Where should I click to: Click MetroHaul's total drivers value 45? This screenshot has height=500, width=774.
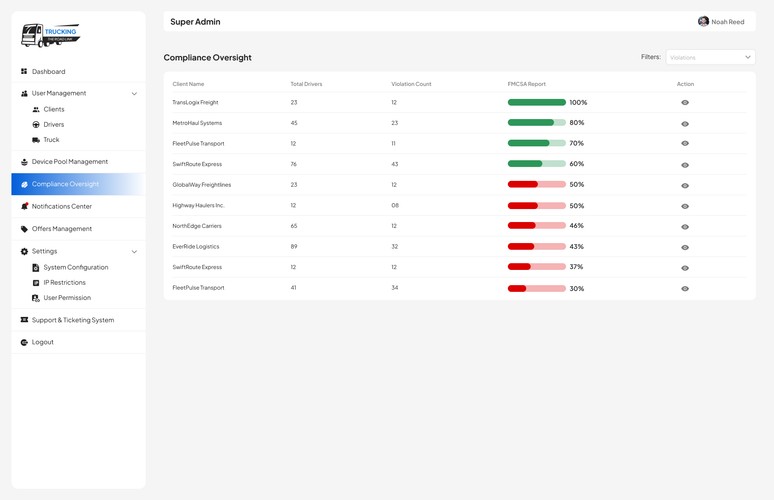[294, 123]
